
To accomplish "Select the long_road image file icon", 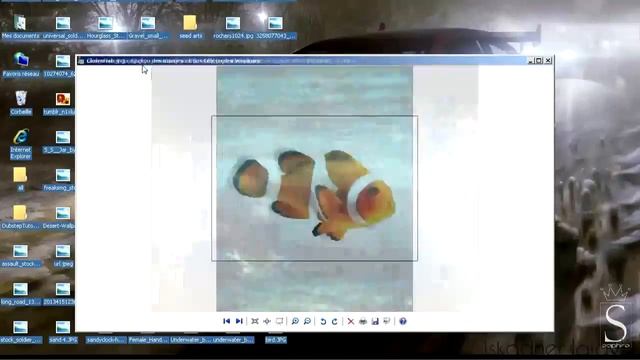I will (x=20, y=293).
